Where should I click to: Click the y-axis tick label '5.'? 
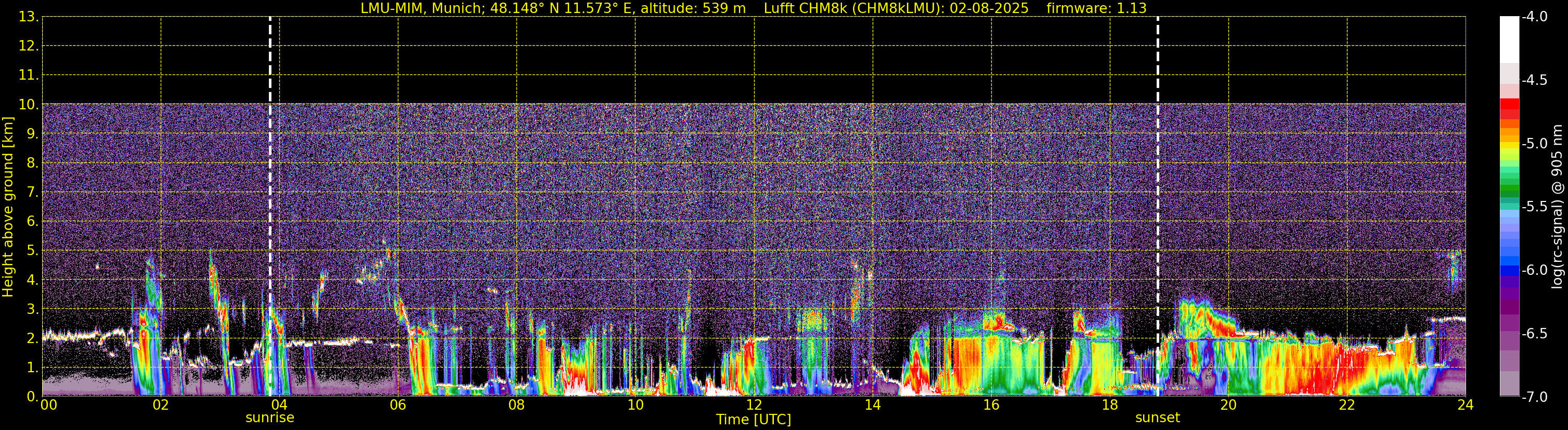[32, 250]
